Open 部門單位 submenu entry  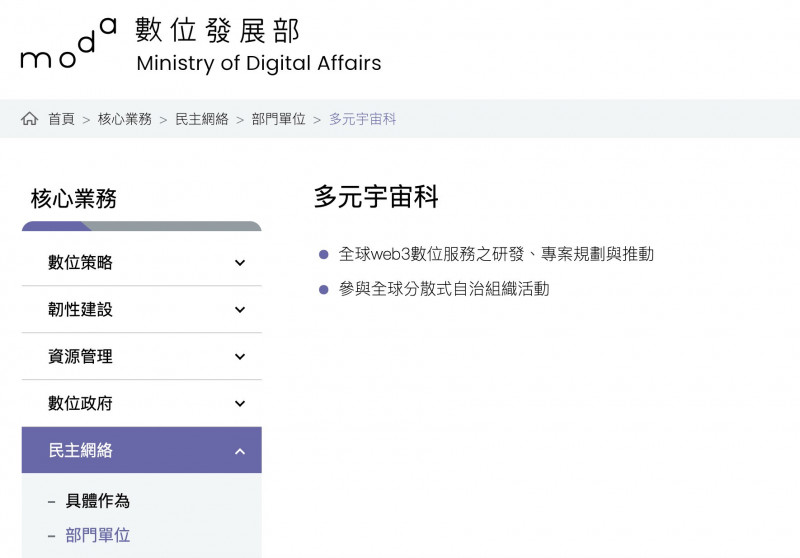97,535
